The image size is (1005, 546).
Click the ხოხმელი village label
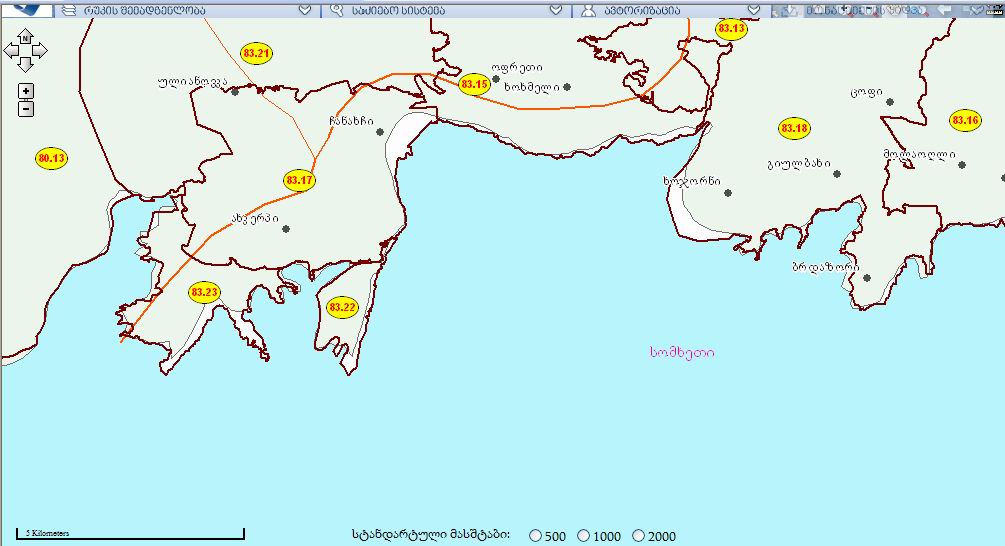click(532, 87)
